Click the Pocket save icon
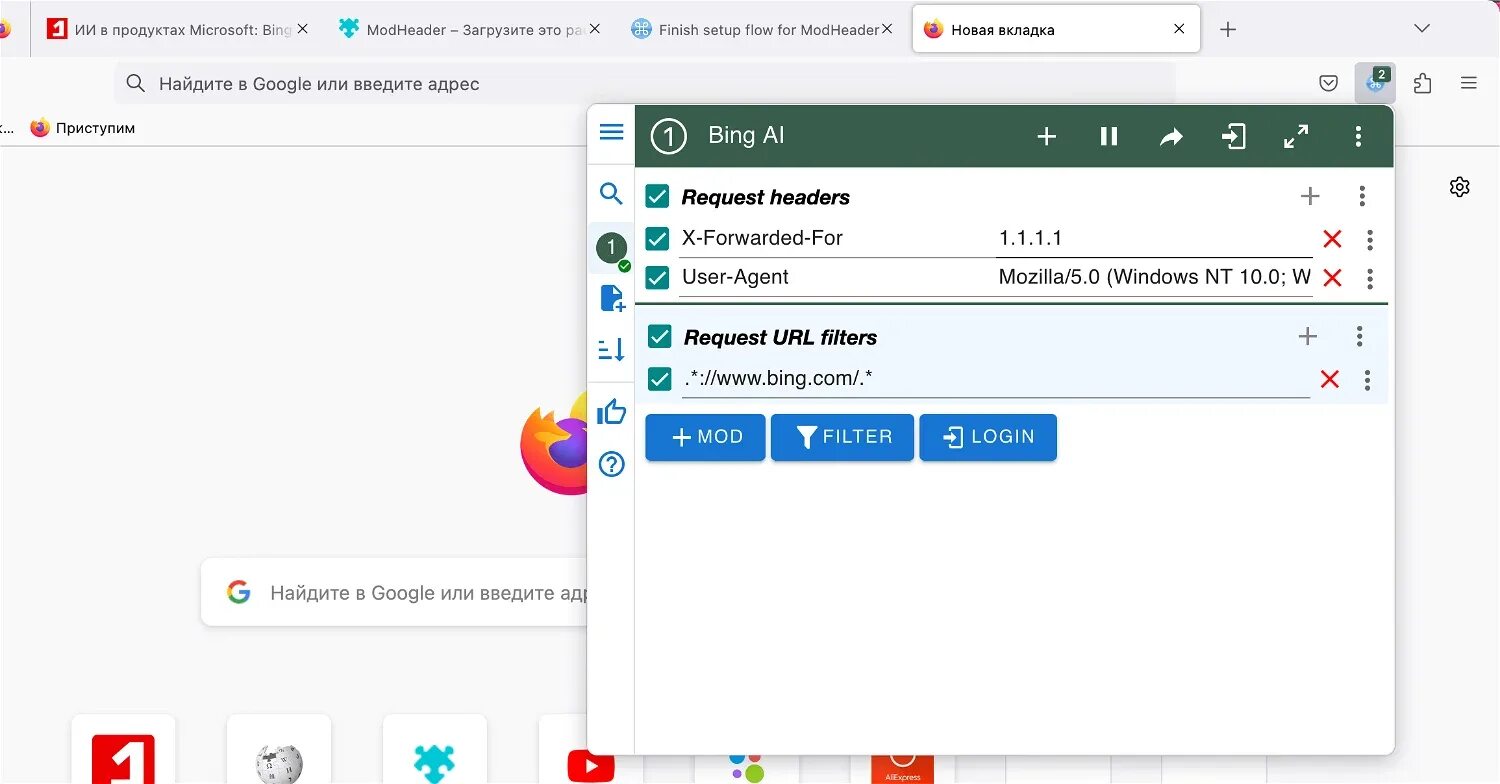 [x=1328, y=84]
